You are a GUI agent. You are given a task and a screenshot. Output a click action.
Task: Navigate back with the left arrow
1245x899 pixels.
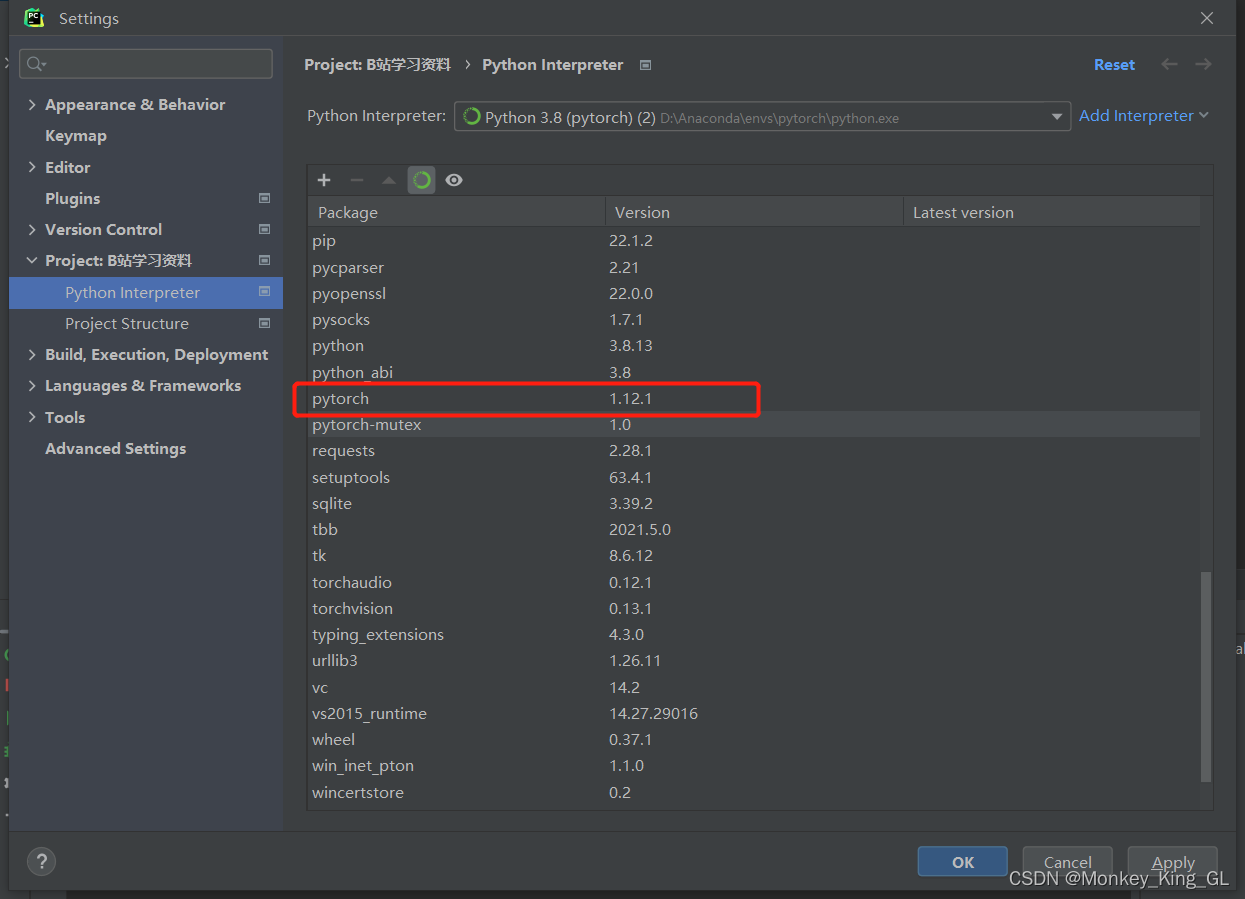tap(1169, 64)
